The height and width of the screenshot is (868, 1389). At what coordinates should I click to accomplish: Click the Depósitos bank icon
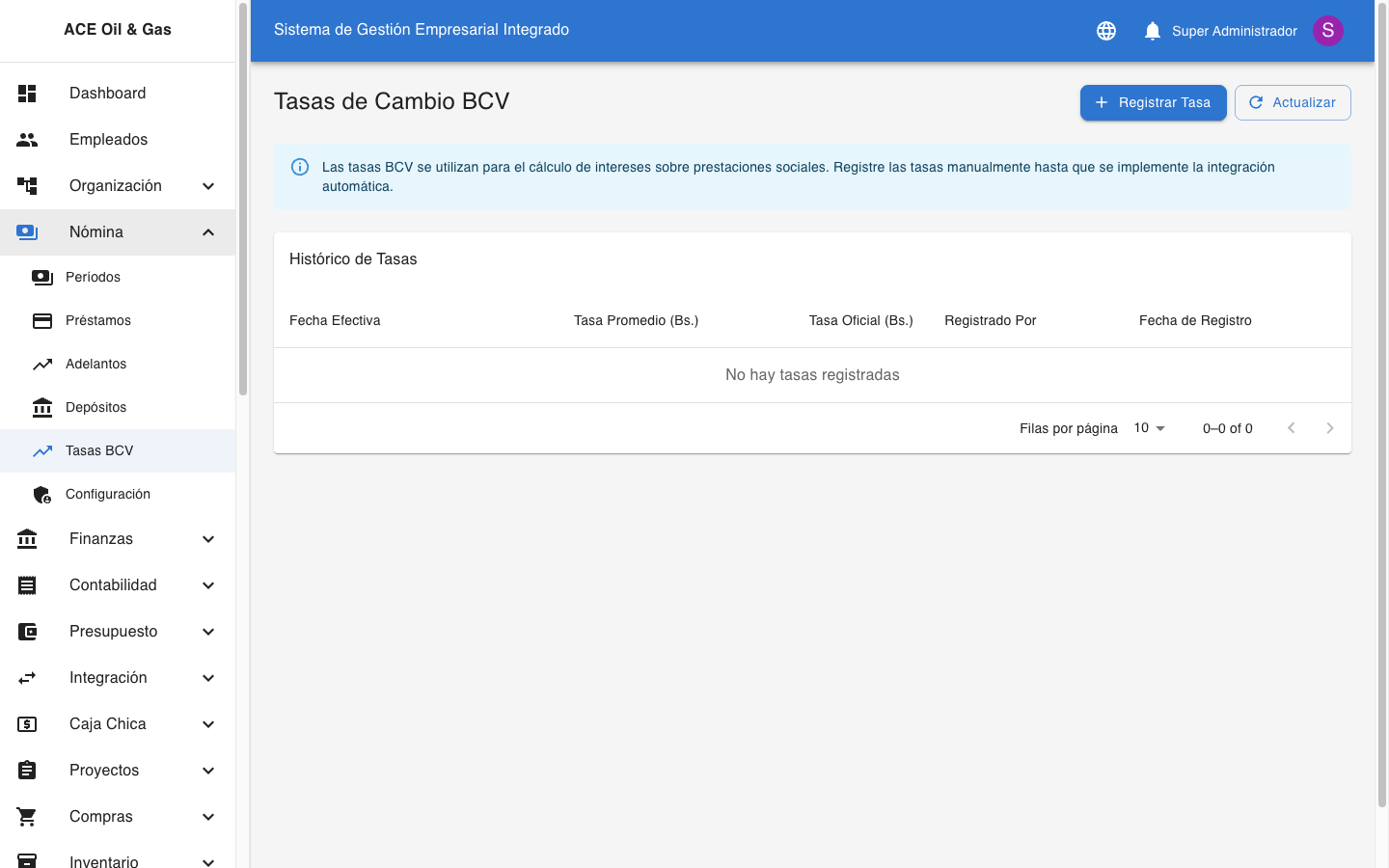42,408
